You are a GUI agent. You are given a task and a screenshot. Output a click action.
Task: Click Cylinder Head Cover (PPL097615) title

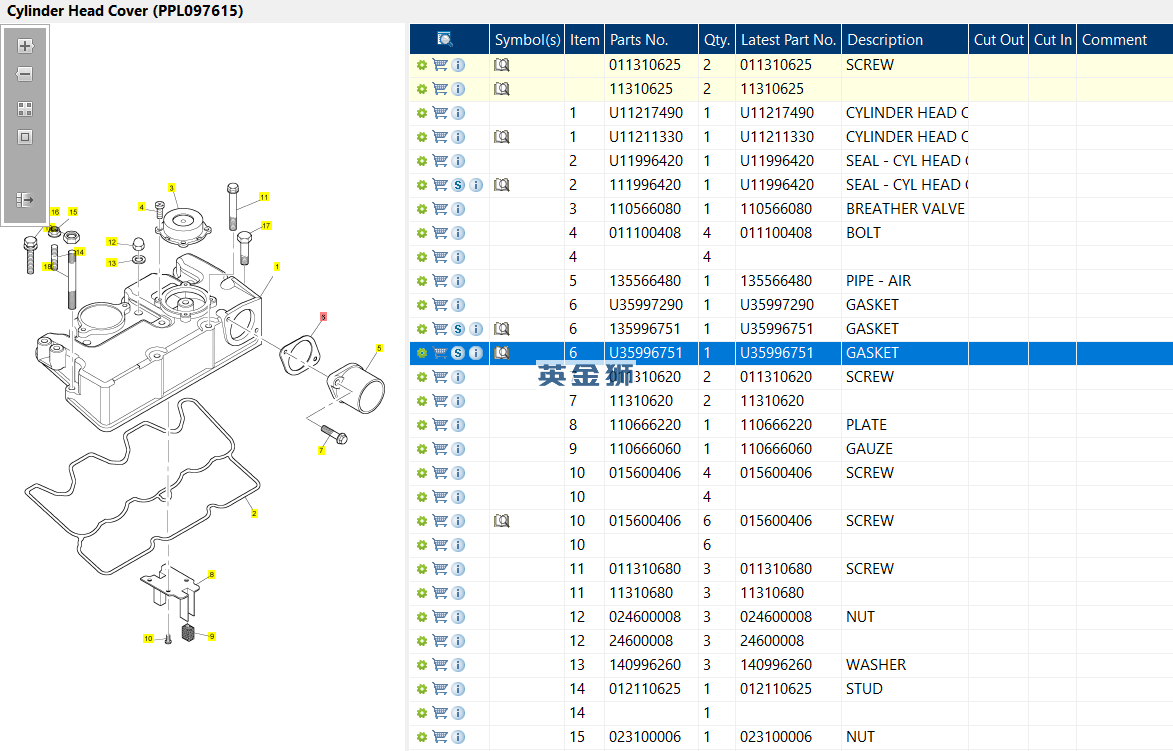(125, 11)
